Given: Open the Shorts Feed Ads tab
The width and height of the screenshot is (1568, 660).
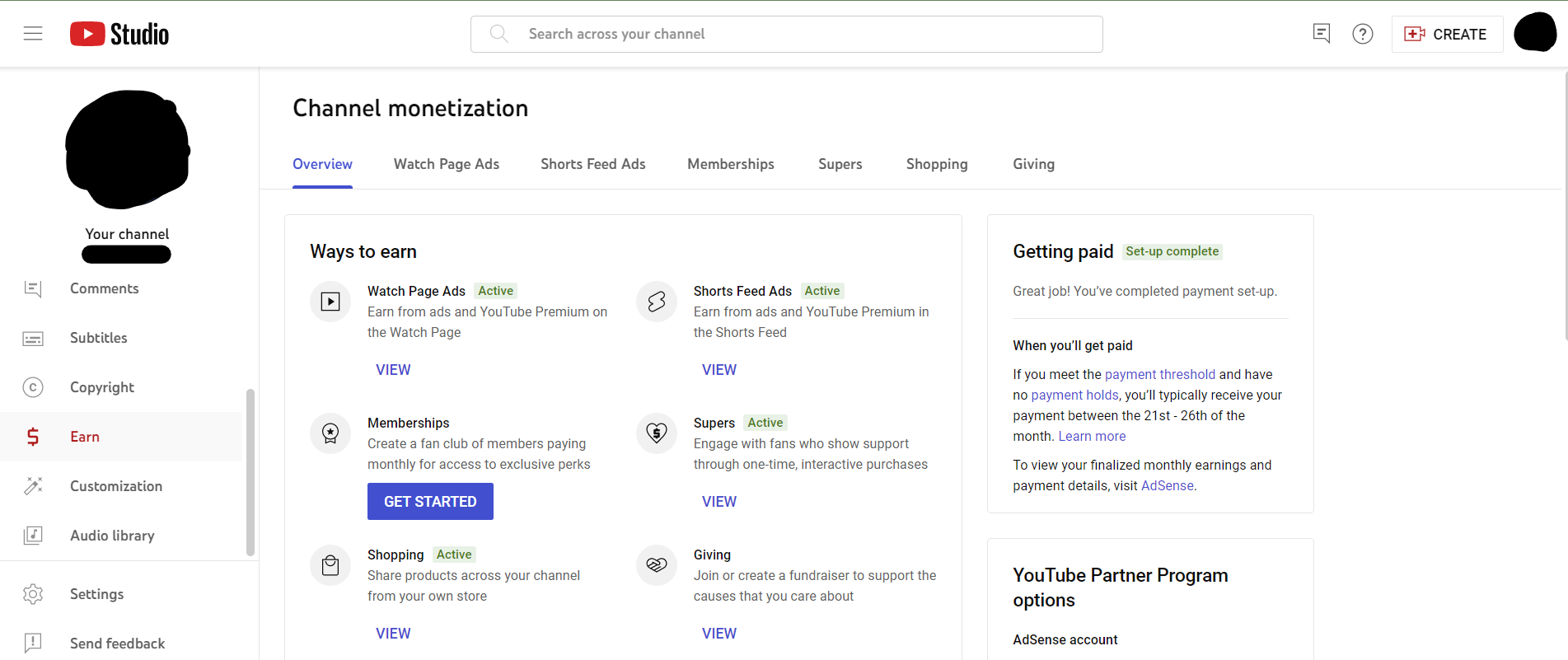Looking at the screenshot, I should (x=593, y=164).
